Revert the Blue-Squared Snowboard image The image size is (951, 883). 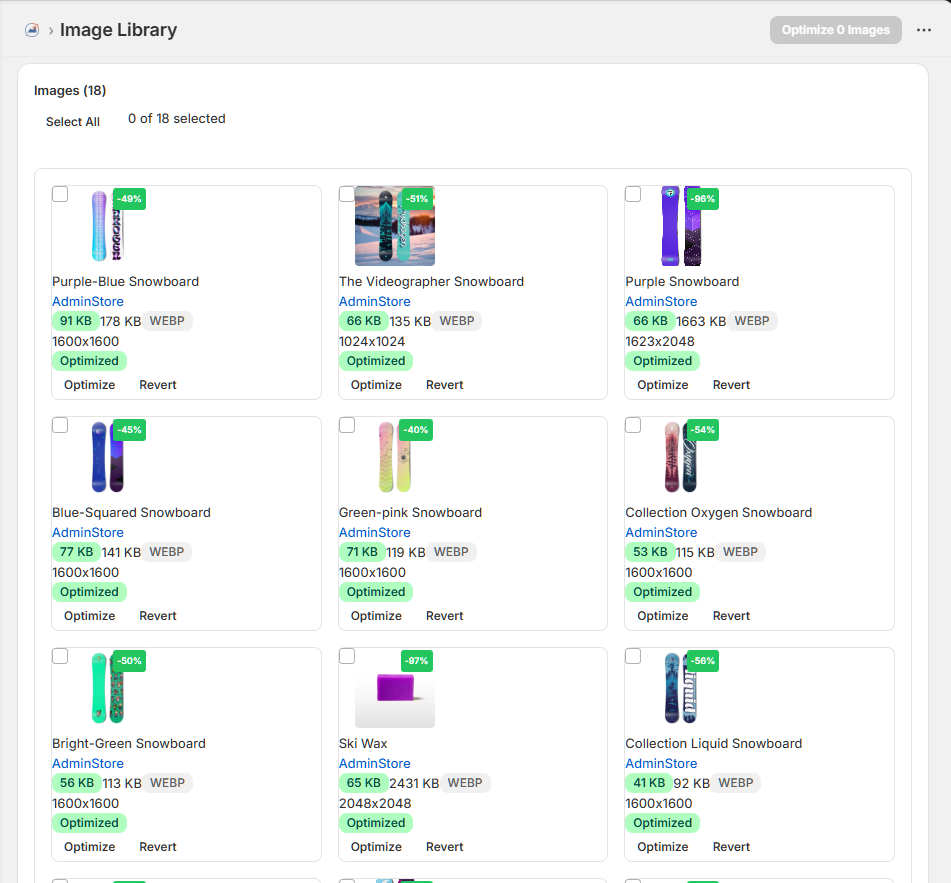point(158,616)
